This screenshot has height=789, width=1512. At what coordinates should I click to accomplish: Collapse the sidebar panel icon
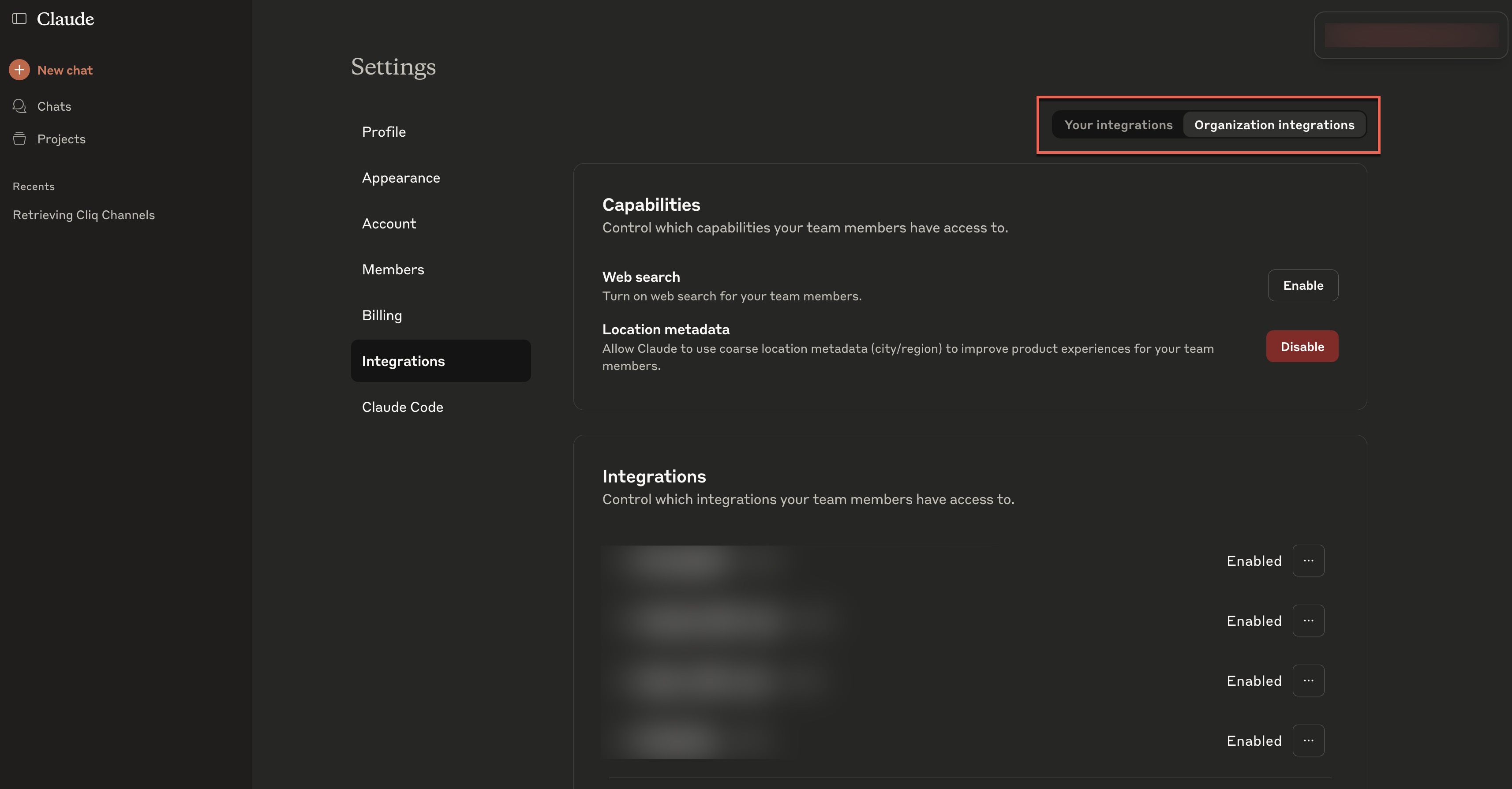click(19, 19)
